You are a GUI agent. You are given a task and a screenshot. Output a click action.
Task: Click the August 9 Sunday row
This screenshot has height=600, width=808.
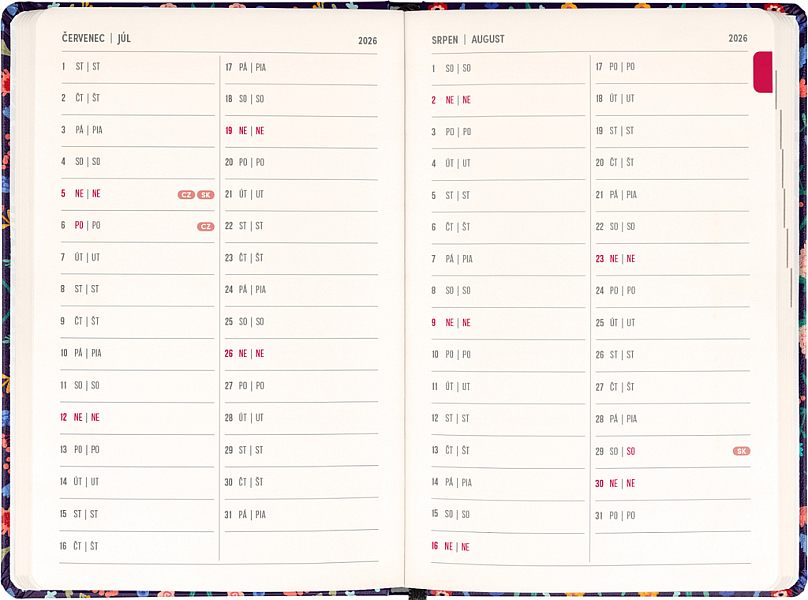pos(451,323)
